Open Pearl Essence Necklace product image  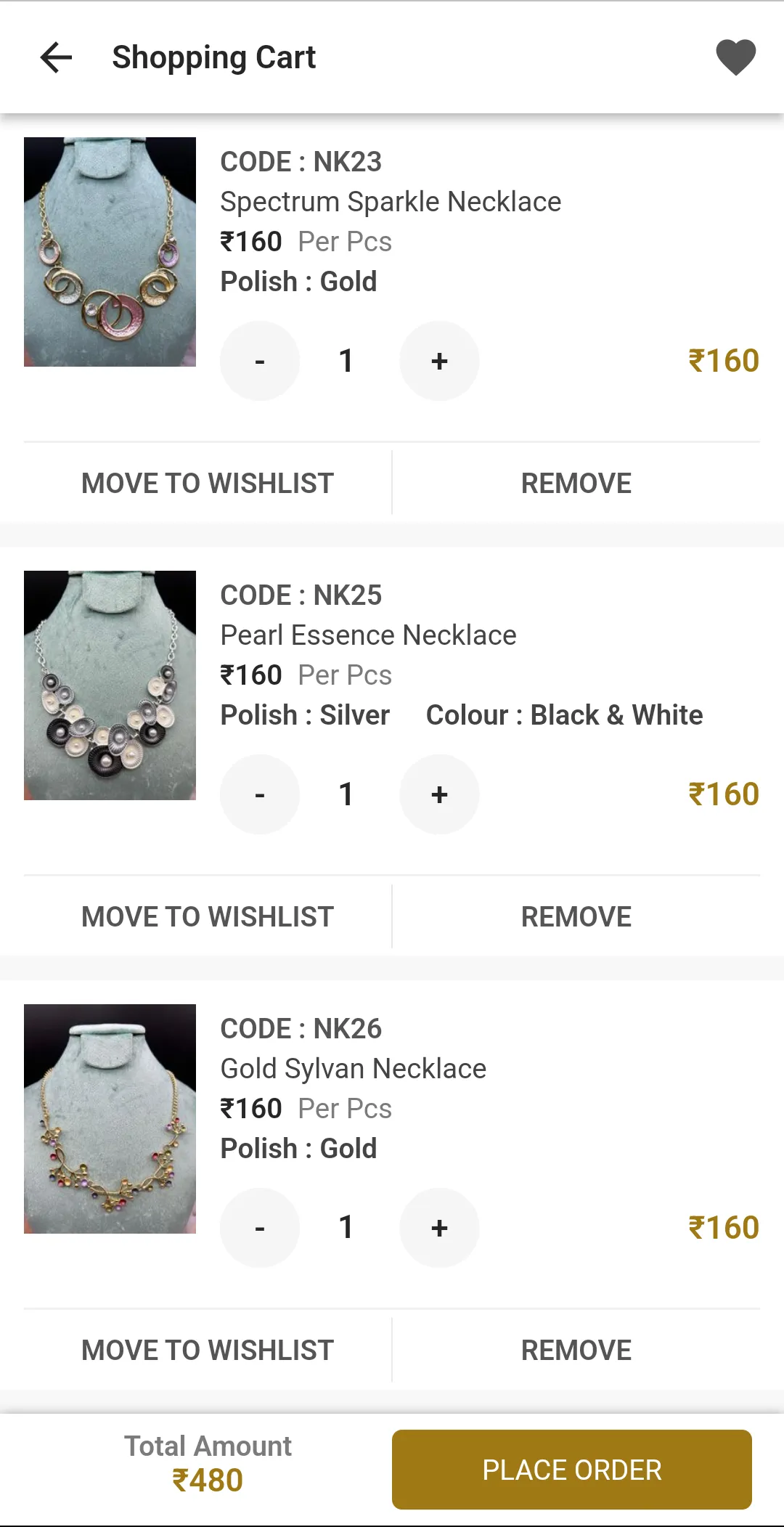click(x=110, y=685)
